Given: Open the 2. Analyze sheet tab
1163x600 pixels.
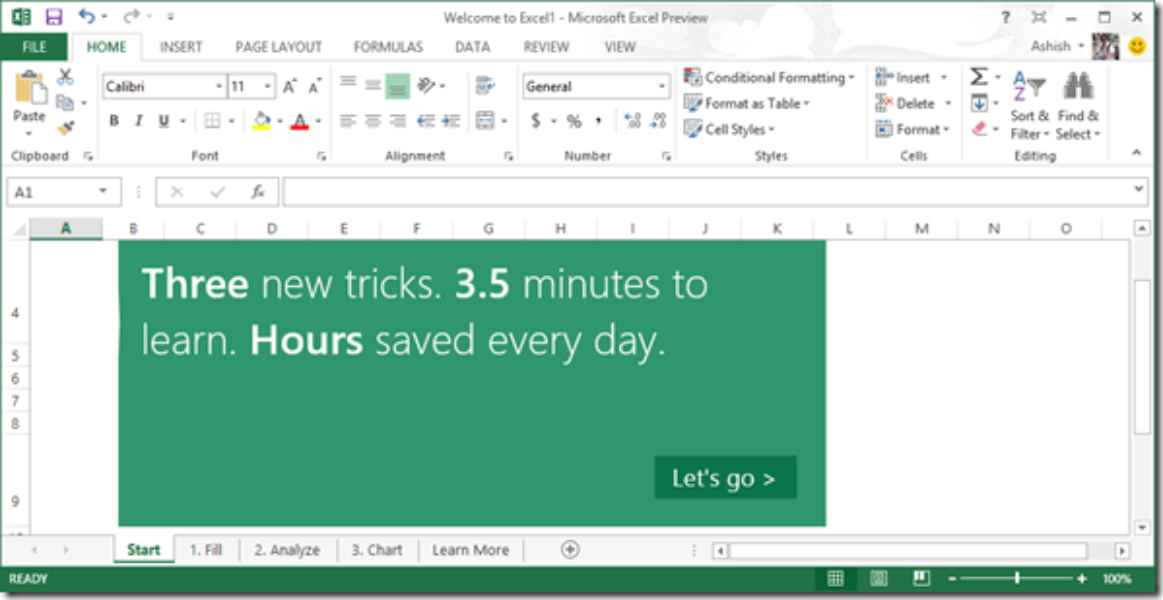Looking at the screenshot, I should 287,550.
